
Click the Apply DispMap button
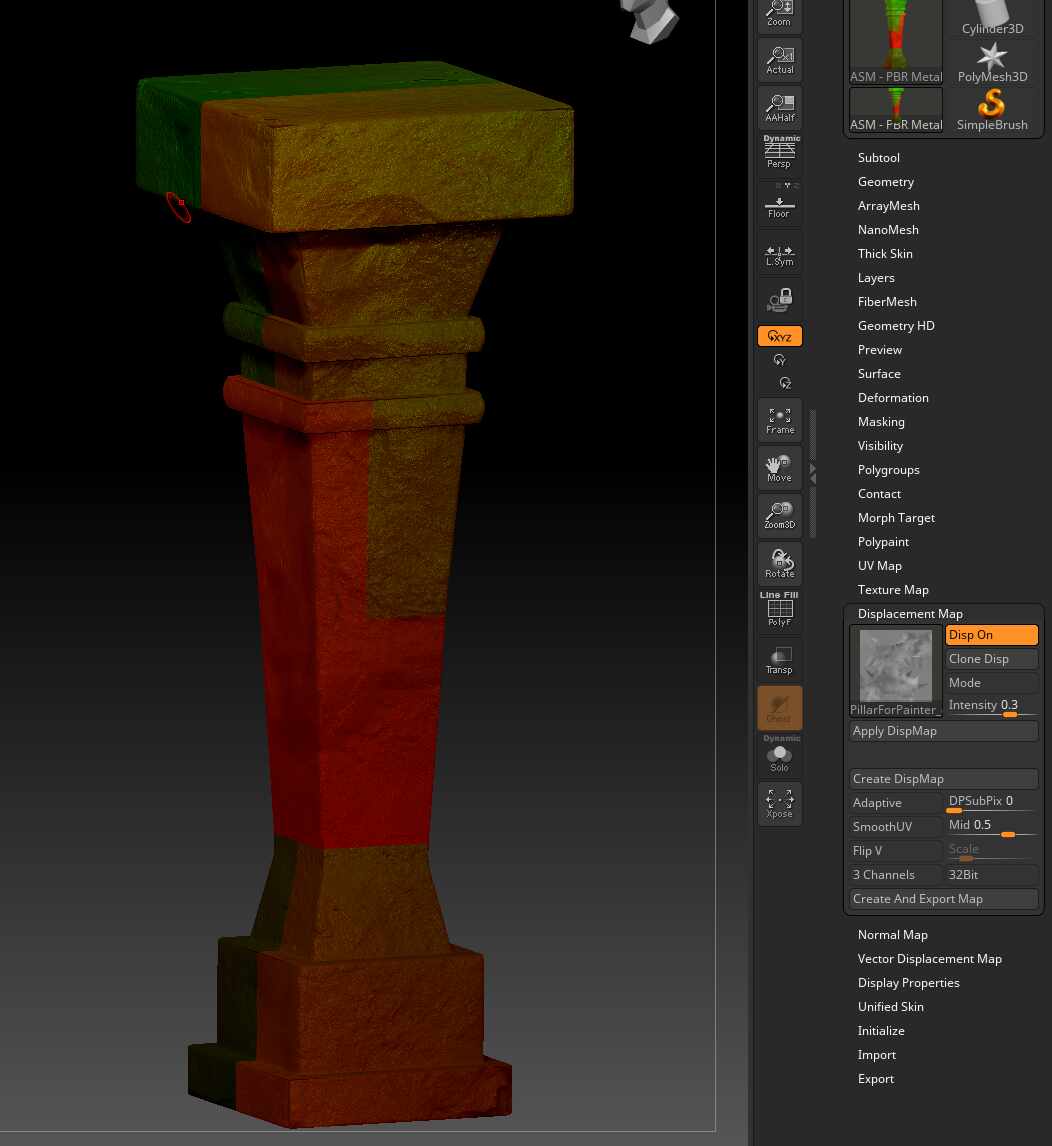[943, 731]
